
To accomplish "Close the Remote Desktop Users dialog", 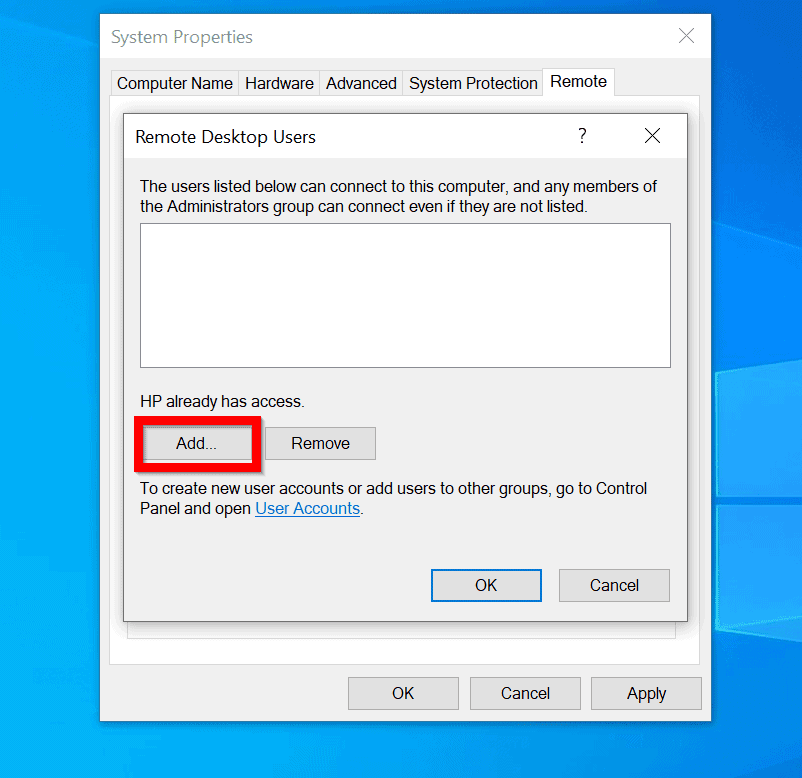I will (x=653, y=136).
